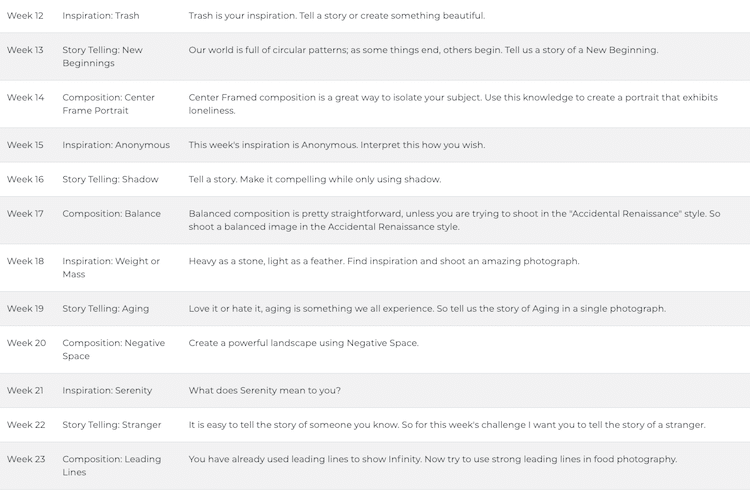
Task: Select the Week 14 row label
Action: click(x=25, y=97)
